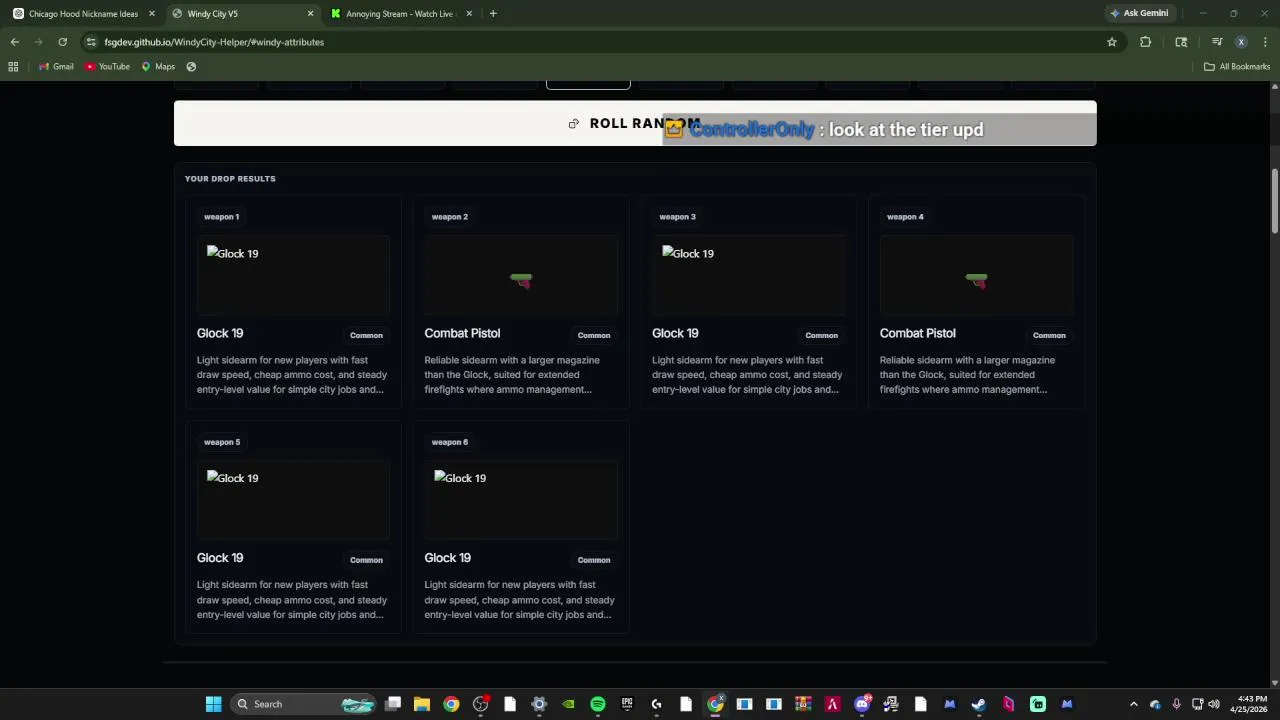Click the weapon 3 label
The height and width of the screenshot is (720, 1280).
(x=677, y=216)
